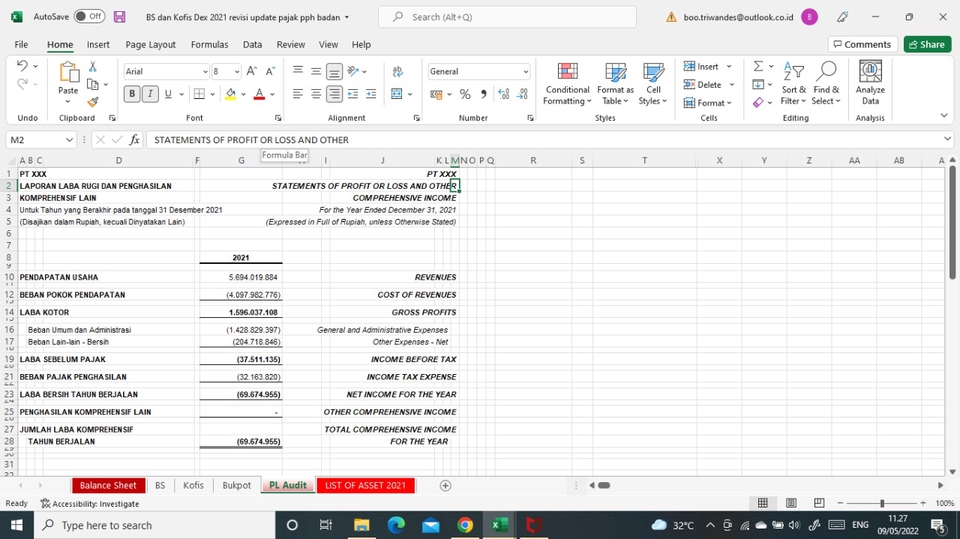The height and width of the screenshot is (539, 960).
Task: Open Cell Styles dropdown
Action: click(653, 83)
